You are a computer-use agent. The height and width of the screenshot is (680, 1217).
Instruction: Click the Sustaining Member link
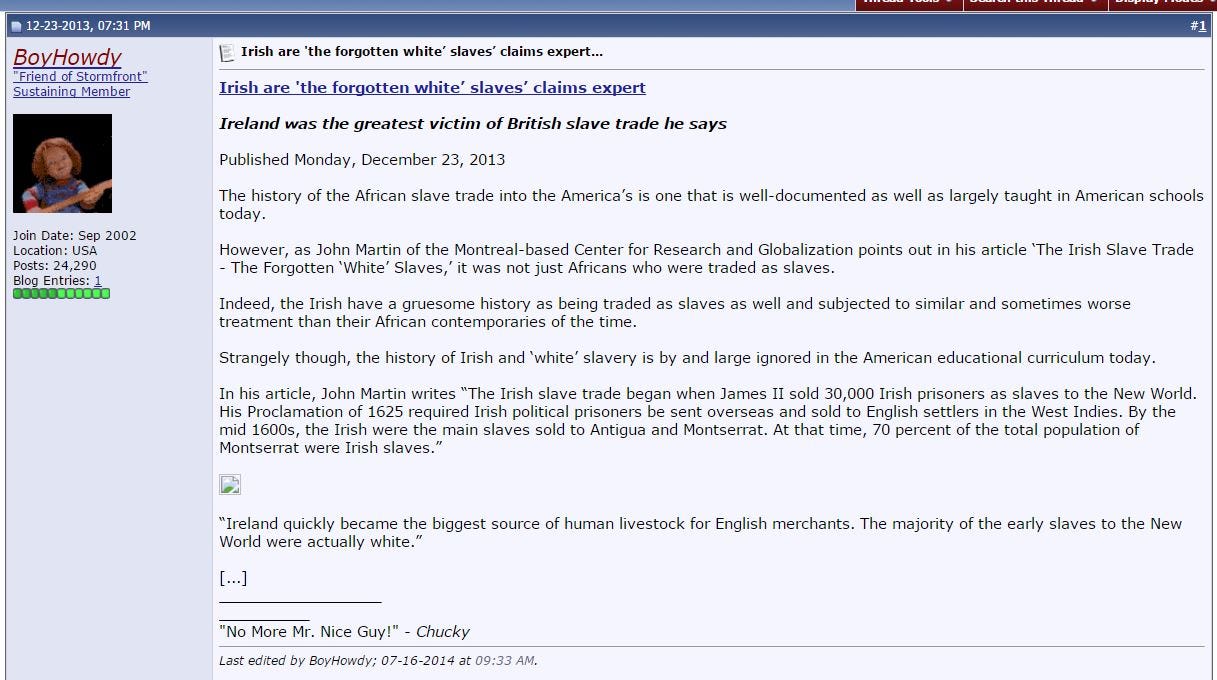click(71, 92)
